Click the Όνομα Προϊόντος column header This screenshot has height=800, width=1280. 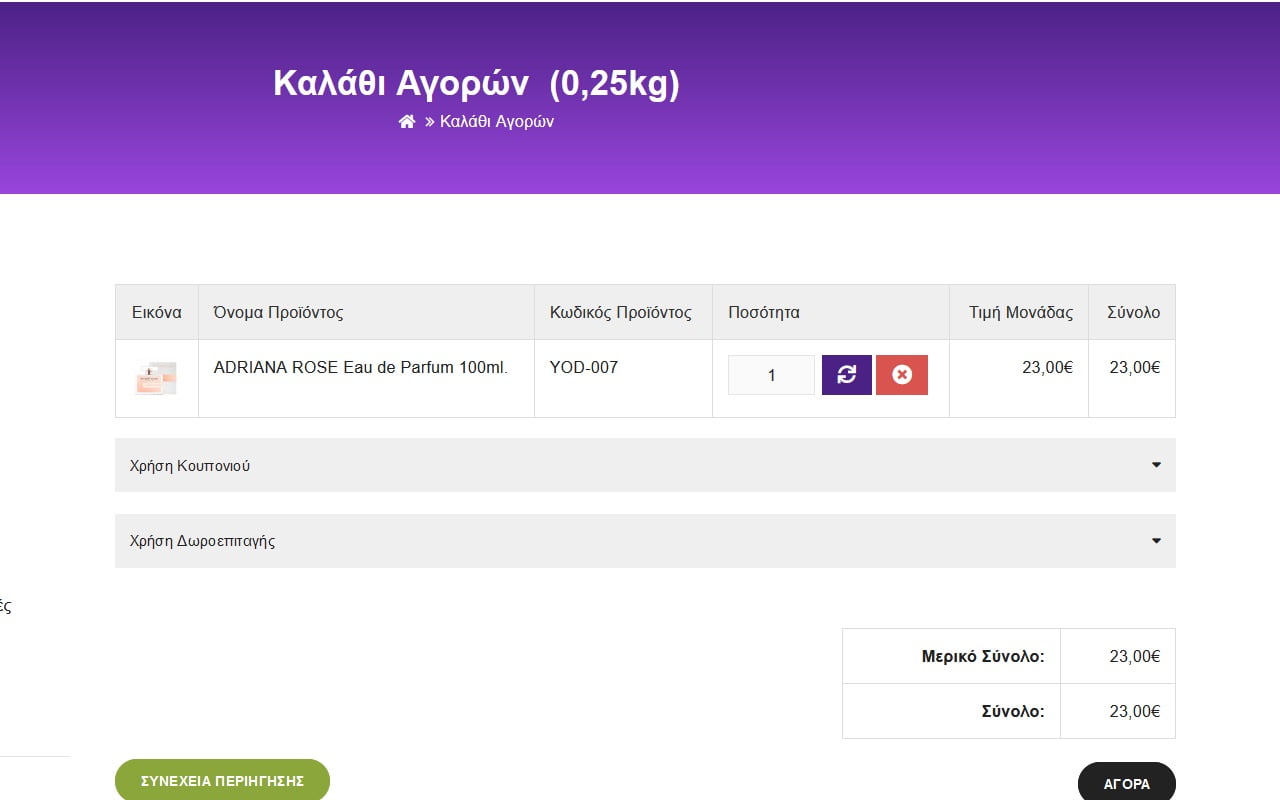click(278, 312)
